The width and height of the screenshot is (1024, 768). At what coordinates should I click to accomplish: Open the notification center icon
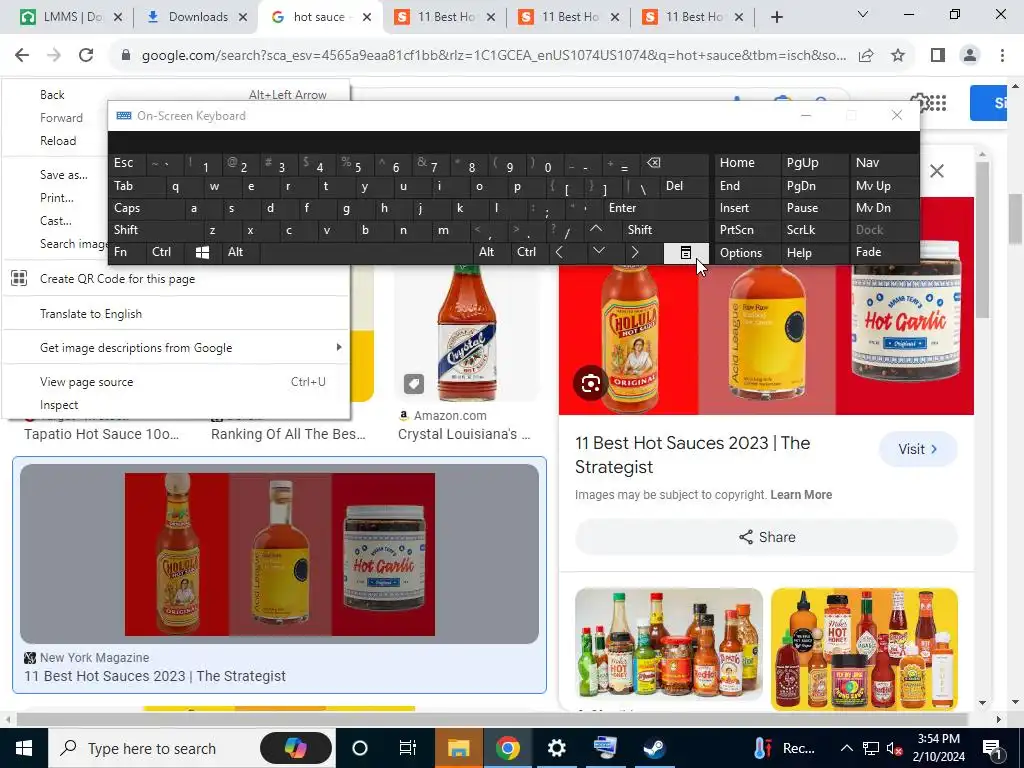(992, 748)
